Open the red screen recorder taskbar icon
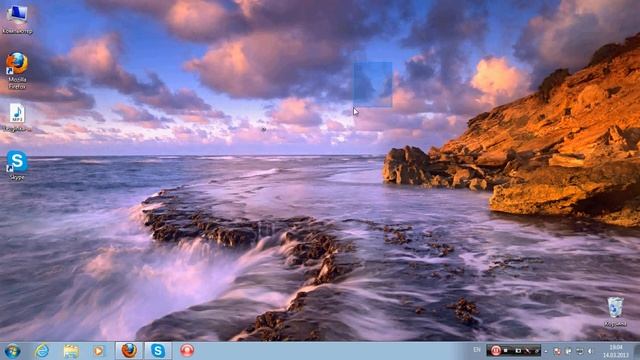 point(187,351)
